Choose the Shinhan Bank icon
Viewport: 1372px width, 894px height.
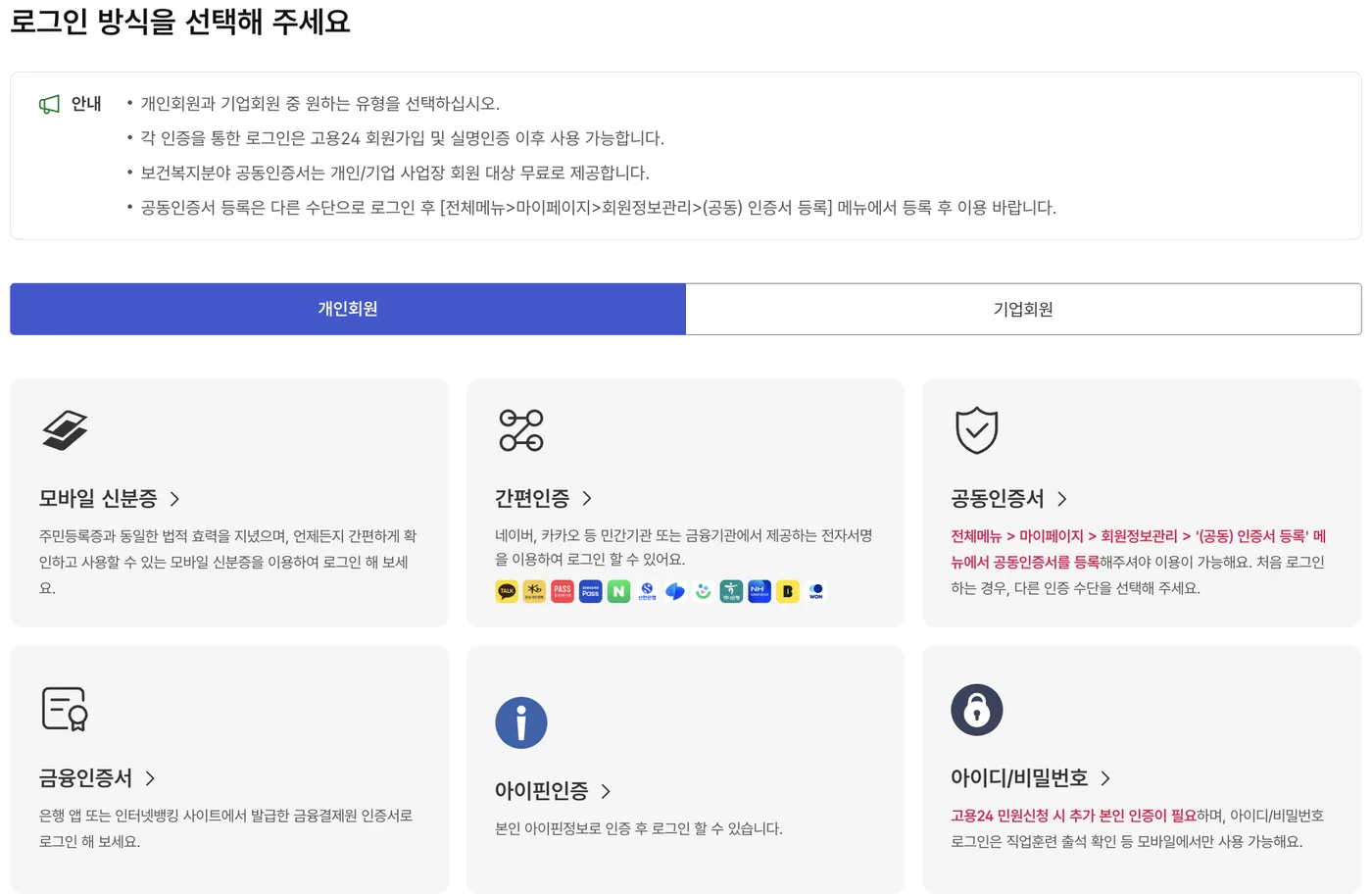[x=647, y=591]
